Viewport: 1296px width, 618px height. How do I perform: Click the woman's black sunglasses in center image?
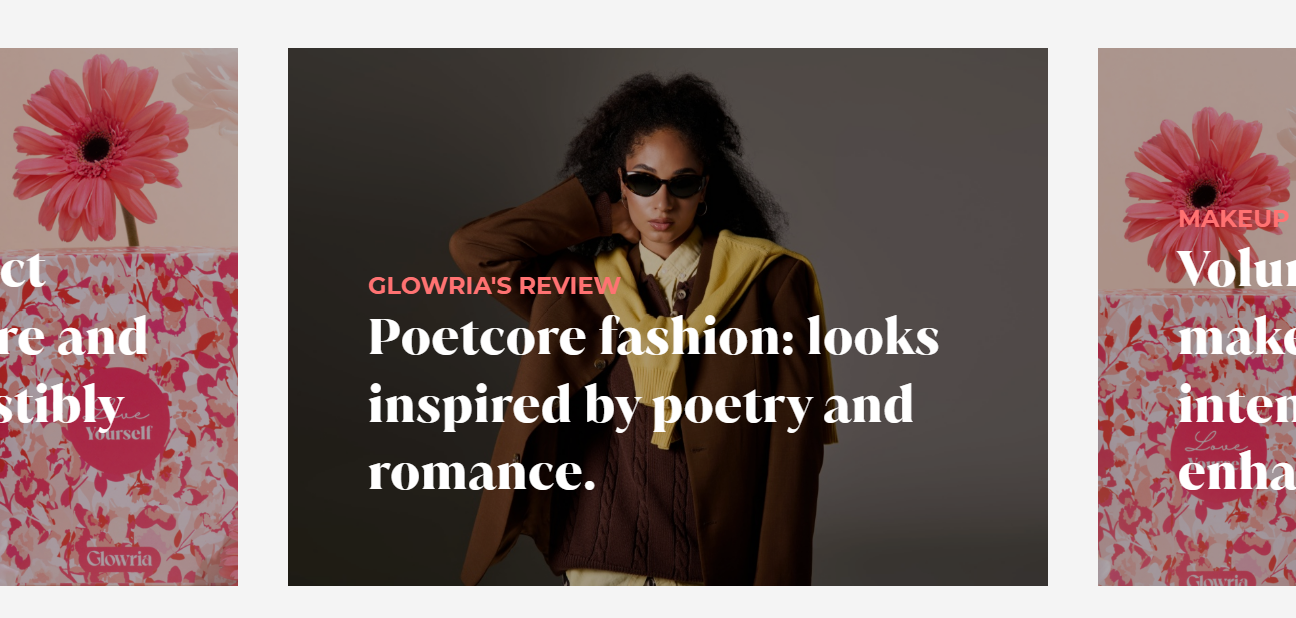click(x=663, y=184)
